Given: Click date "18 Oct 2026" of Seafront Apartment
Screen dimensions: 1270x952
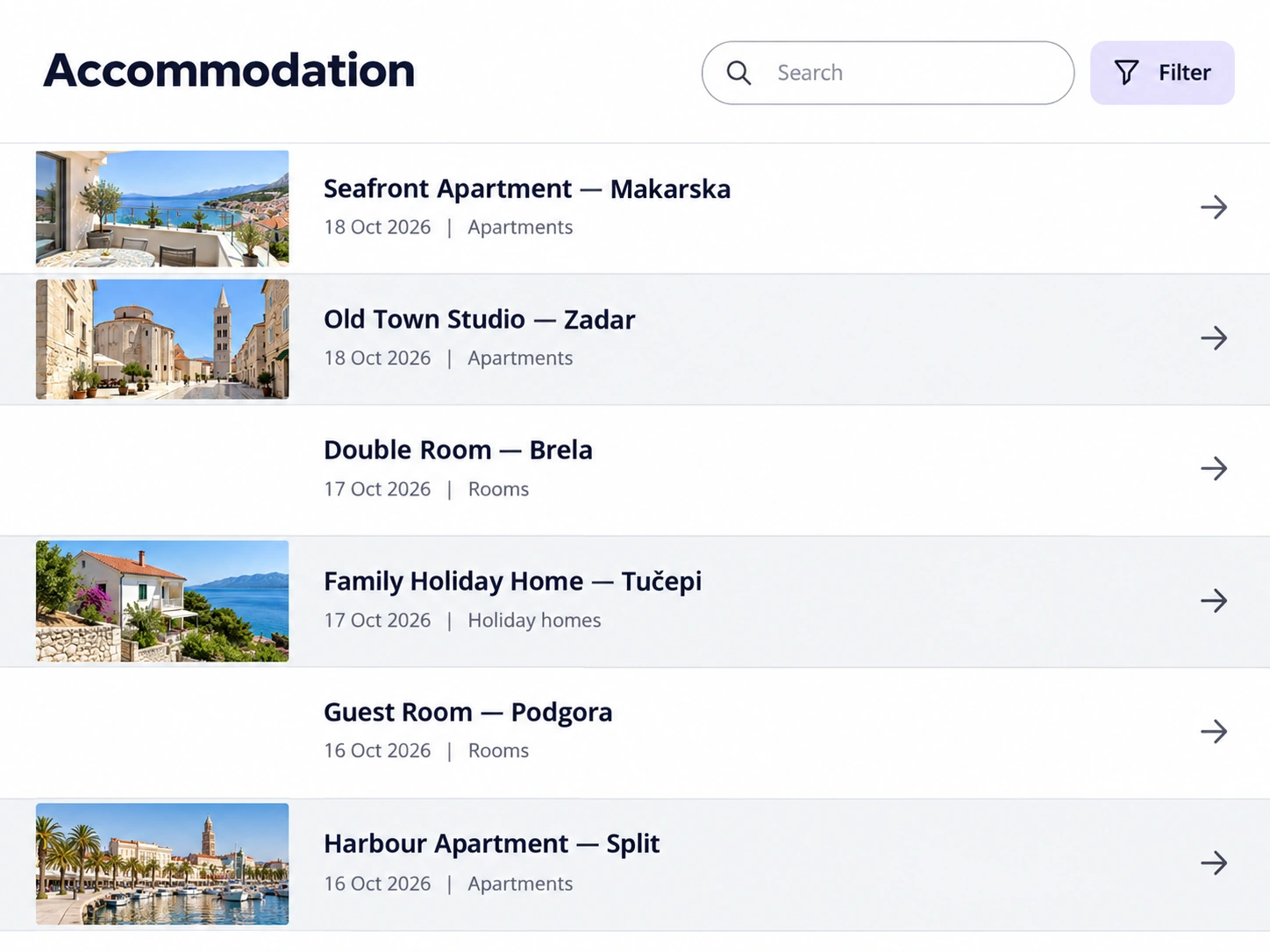Looking at the screenshot, I should point(377,227).
